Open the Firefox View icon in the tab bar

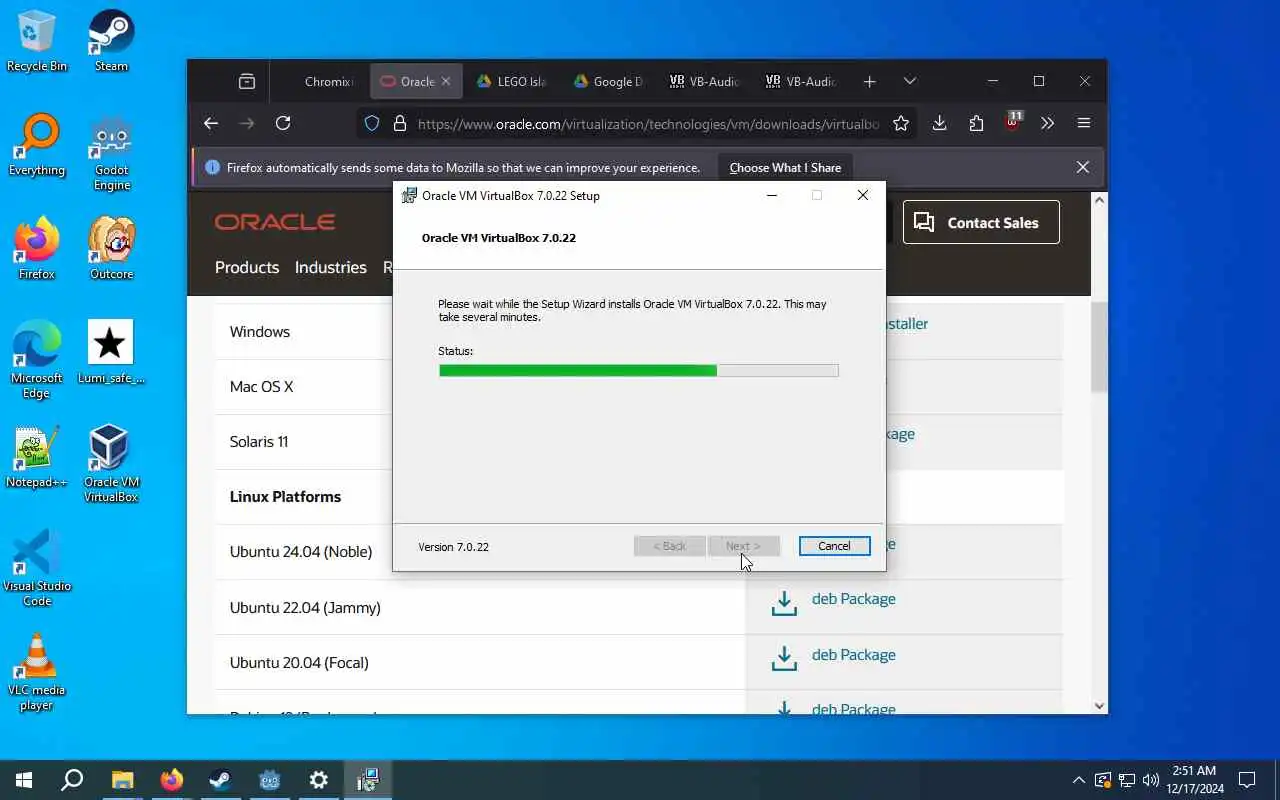pyautogui.click(x=247, y=81)
